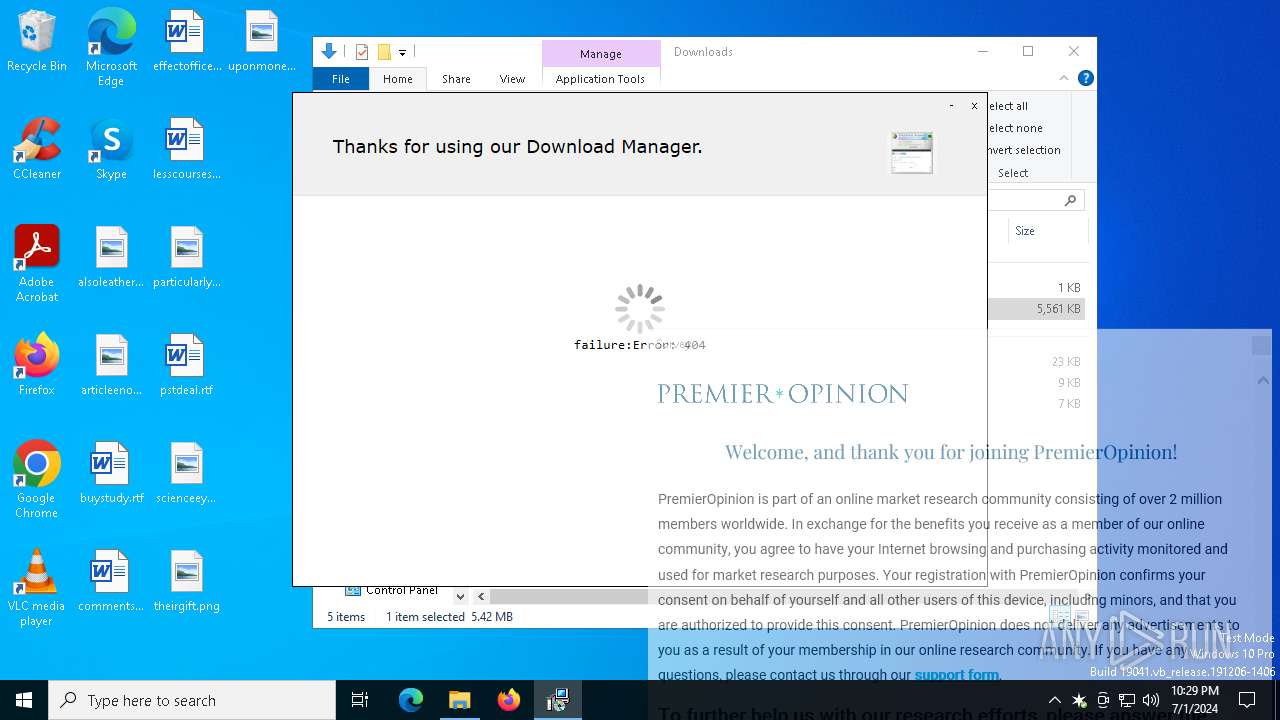Launch Google Chrome from desktop

point(37,480)
